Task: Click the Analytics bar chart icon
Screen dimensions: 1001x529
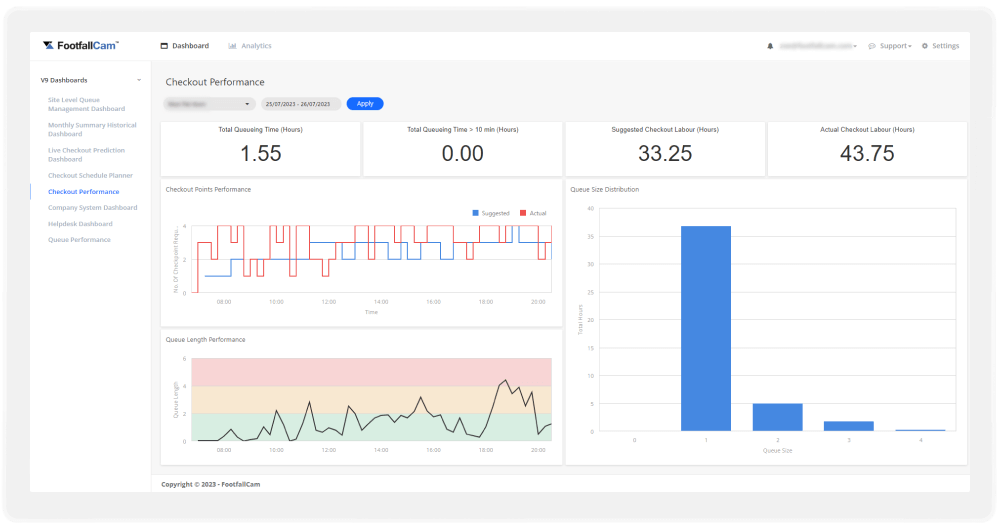Action: point(232,46)
